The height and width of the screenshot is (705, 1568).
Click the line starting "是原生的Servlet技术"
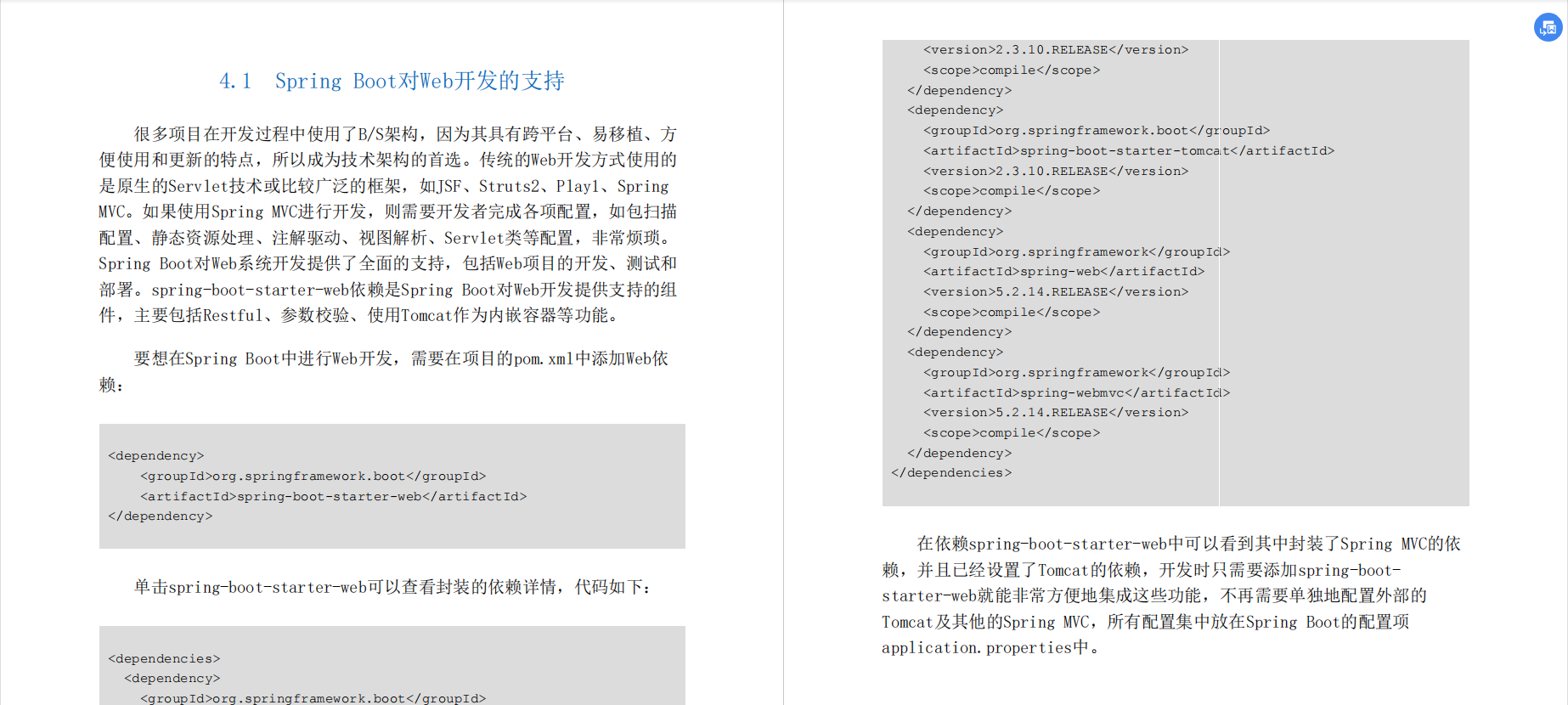point(384,186)
